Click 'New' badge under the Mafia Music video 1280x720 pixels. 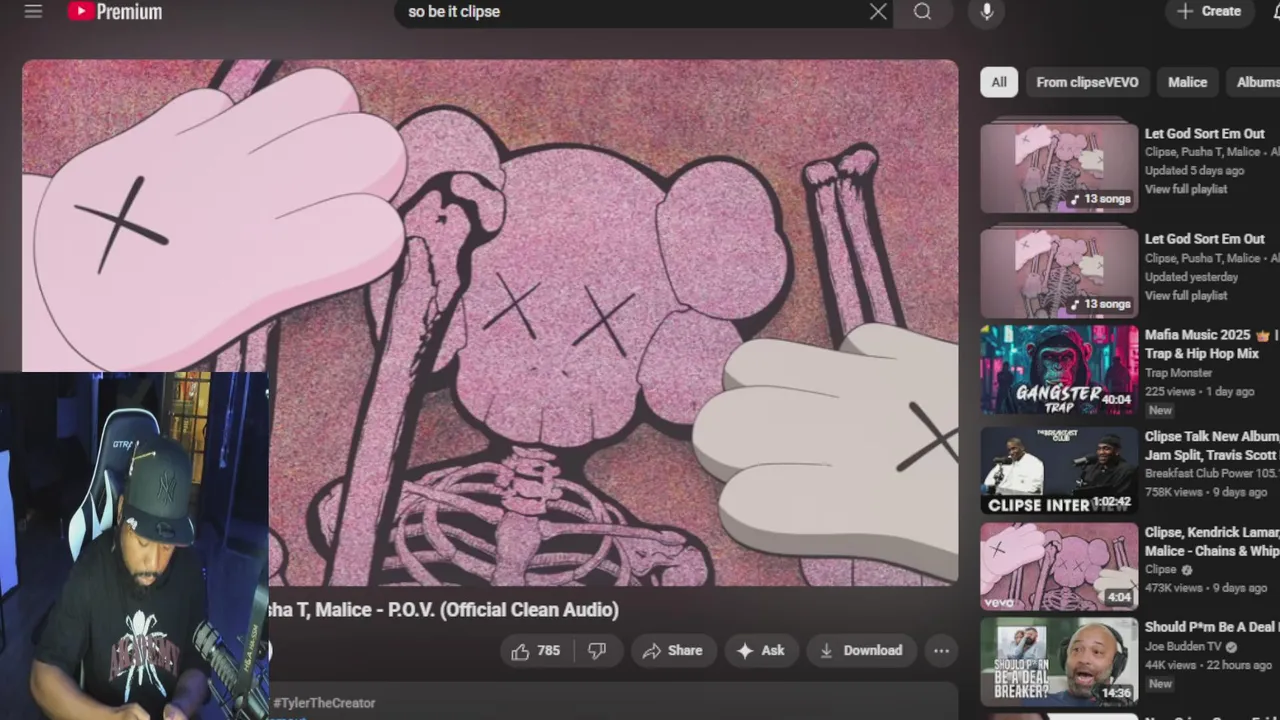pos(1160,410)
